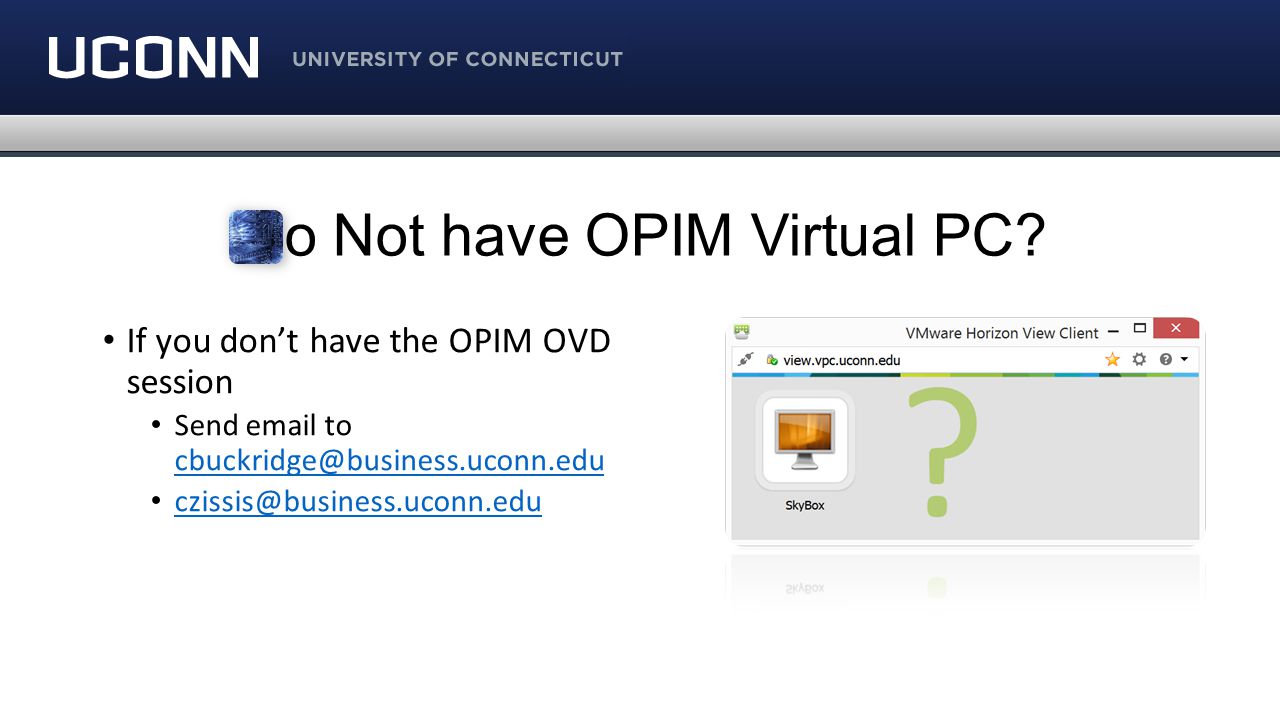Click the "OPIM OVD session" bullet text
1280x720 pixels.
368,361
